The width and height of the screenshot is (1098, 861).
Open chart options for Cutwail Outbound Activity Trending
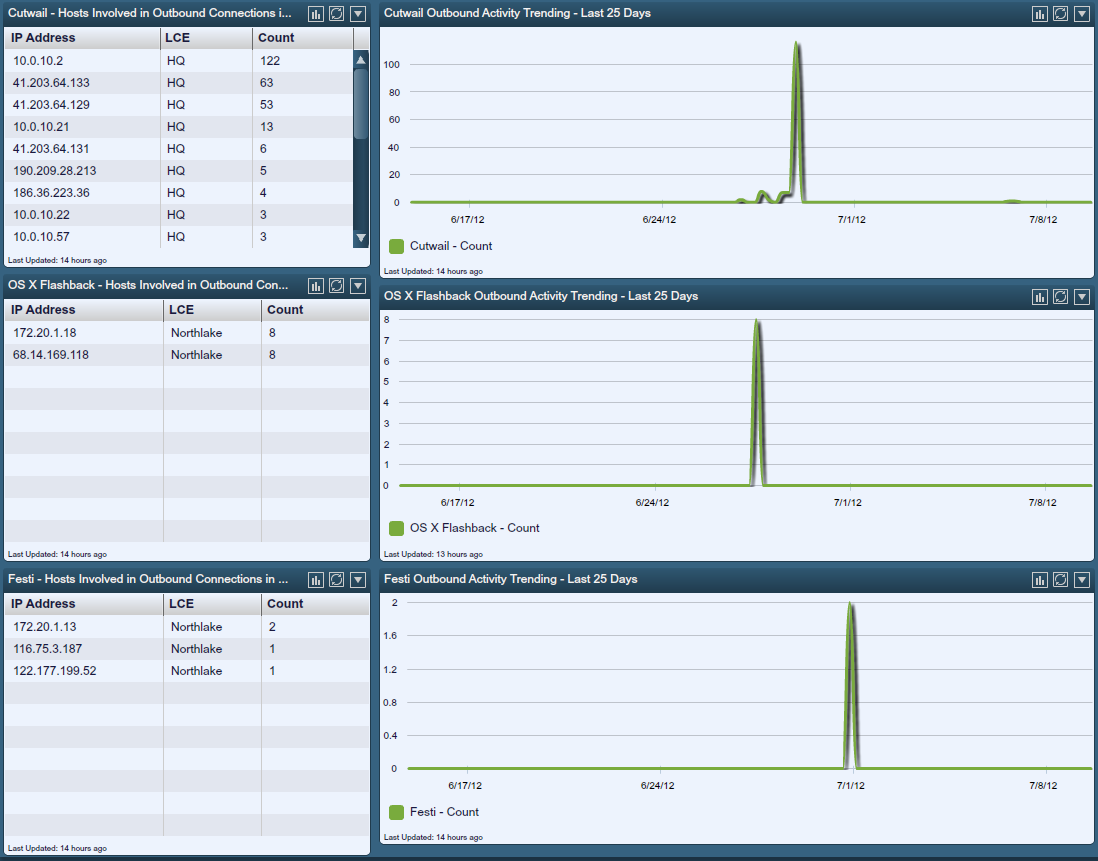tap(1040, 13)
